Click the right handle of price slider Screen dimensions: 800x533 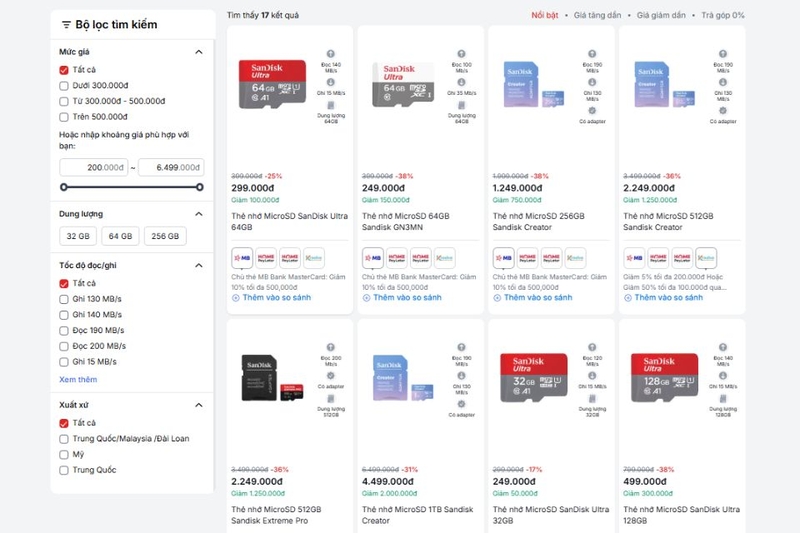tap(199, 187)
